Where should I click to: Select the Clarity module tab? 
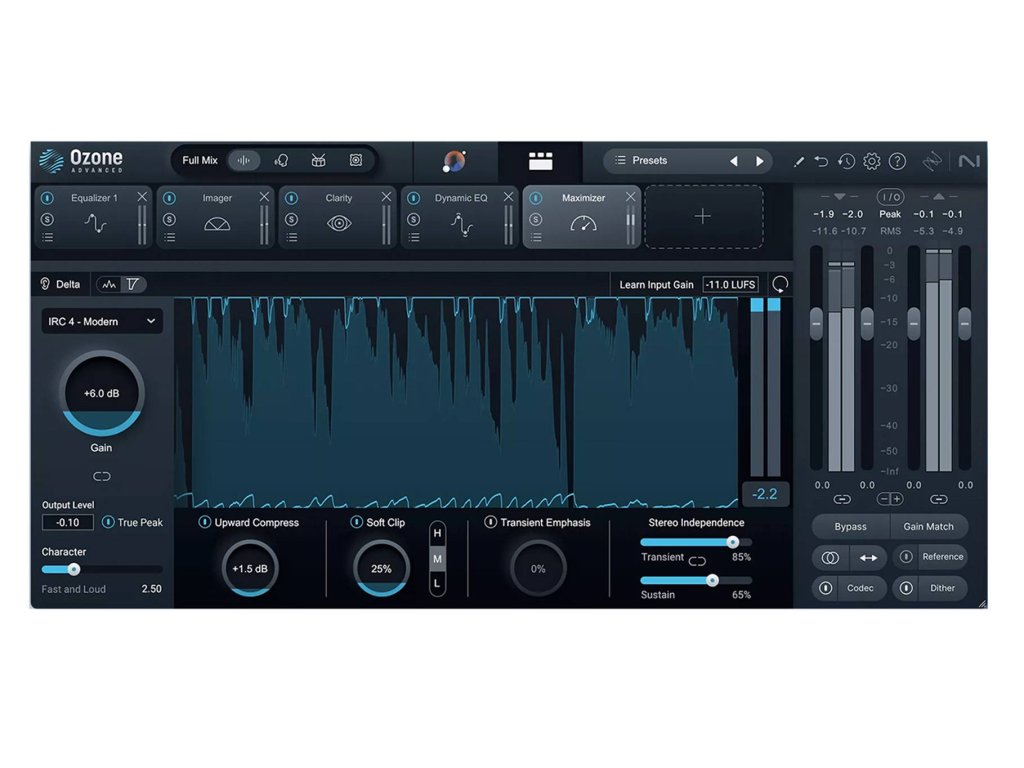(339, 218)
